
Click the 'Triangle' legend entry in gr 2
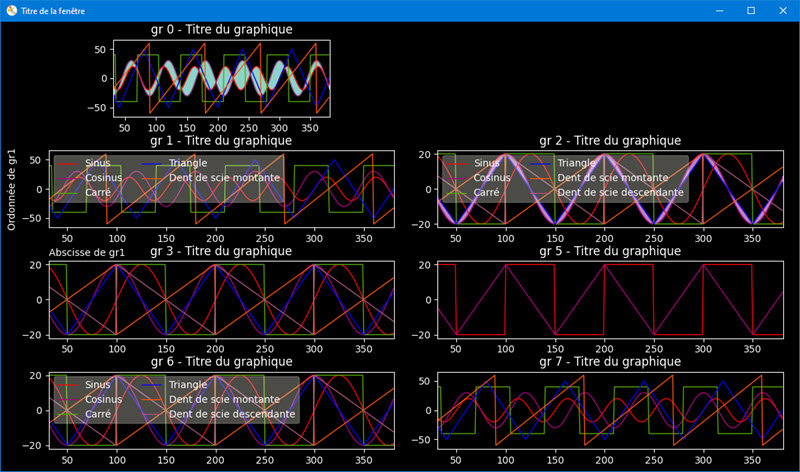tap(577, 163)
